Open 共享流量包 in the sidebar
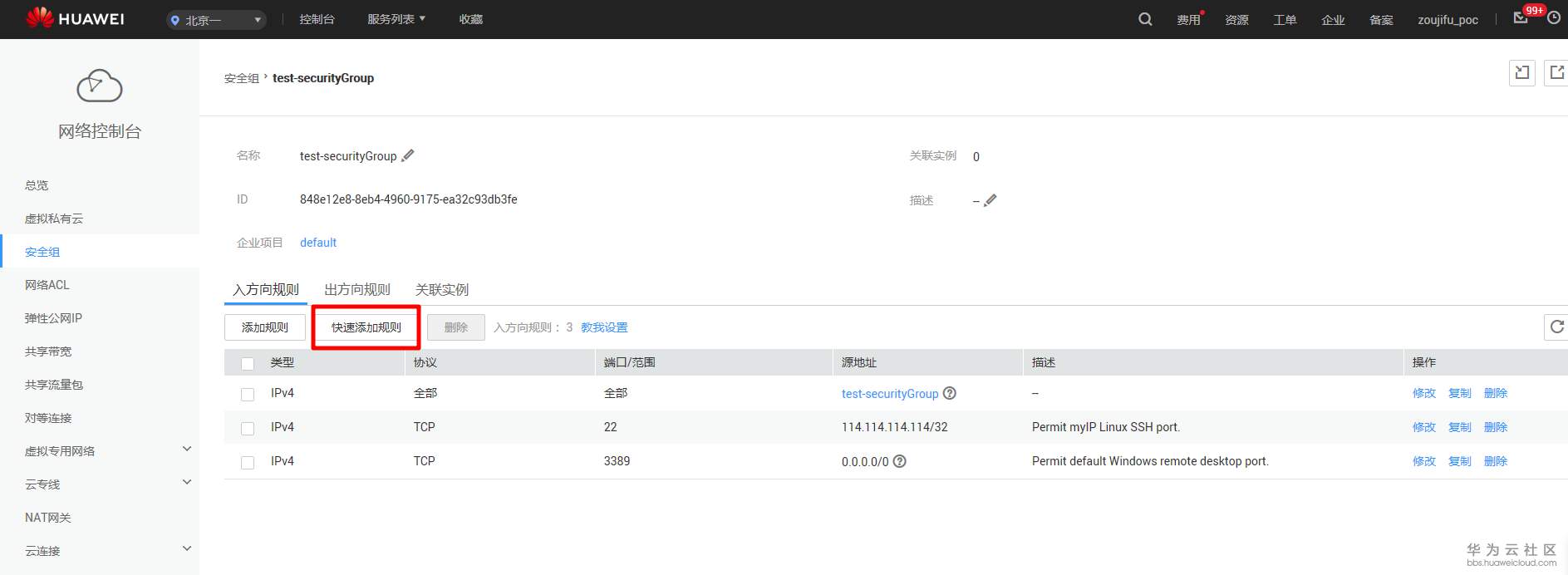 54,385
